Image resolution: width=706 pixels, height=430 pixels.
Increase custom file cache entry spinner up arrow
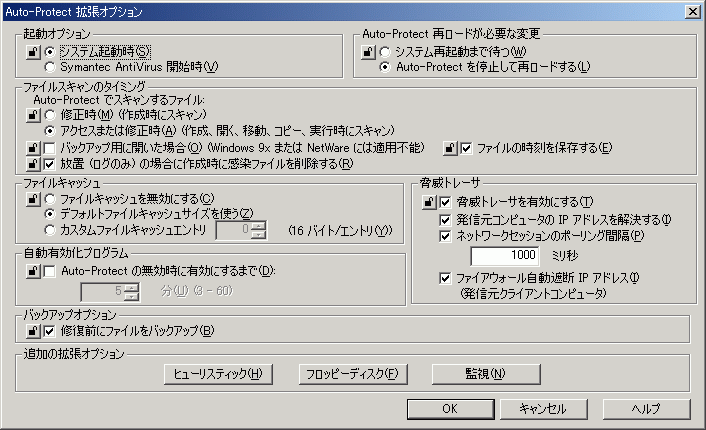[258, 226]
